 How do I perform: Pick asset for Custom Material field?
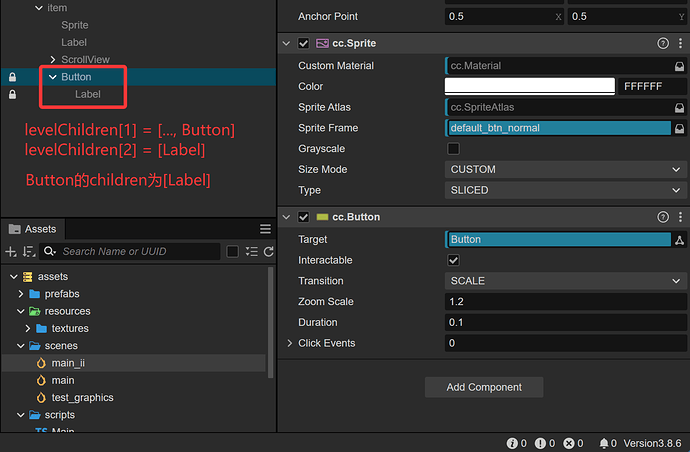[679, 66]
